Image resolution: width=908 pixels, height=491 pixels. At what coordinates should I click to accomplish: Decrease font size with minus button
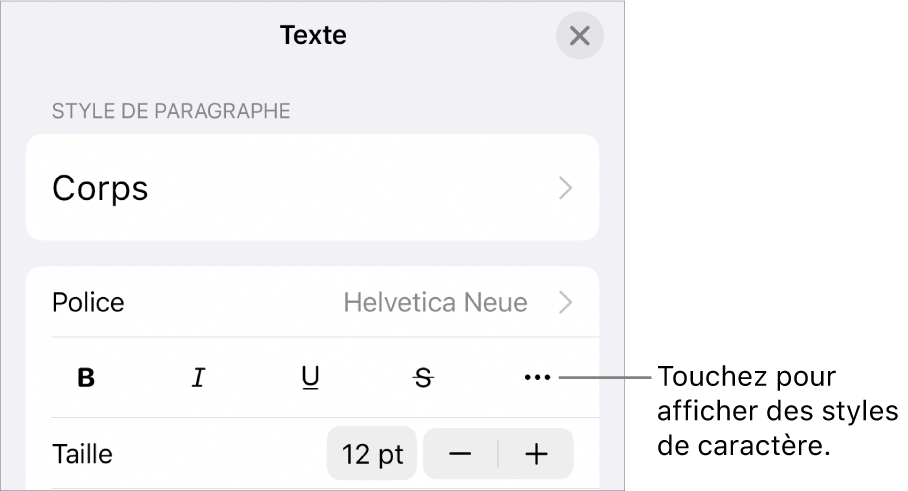460,454
